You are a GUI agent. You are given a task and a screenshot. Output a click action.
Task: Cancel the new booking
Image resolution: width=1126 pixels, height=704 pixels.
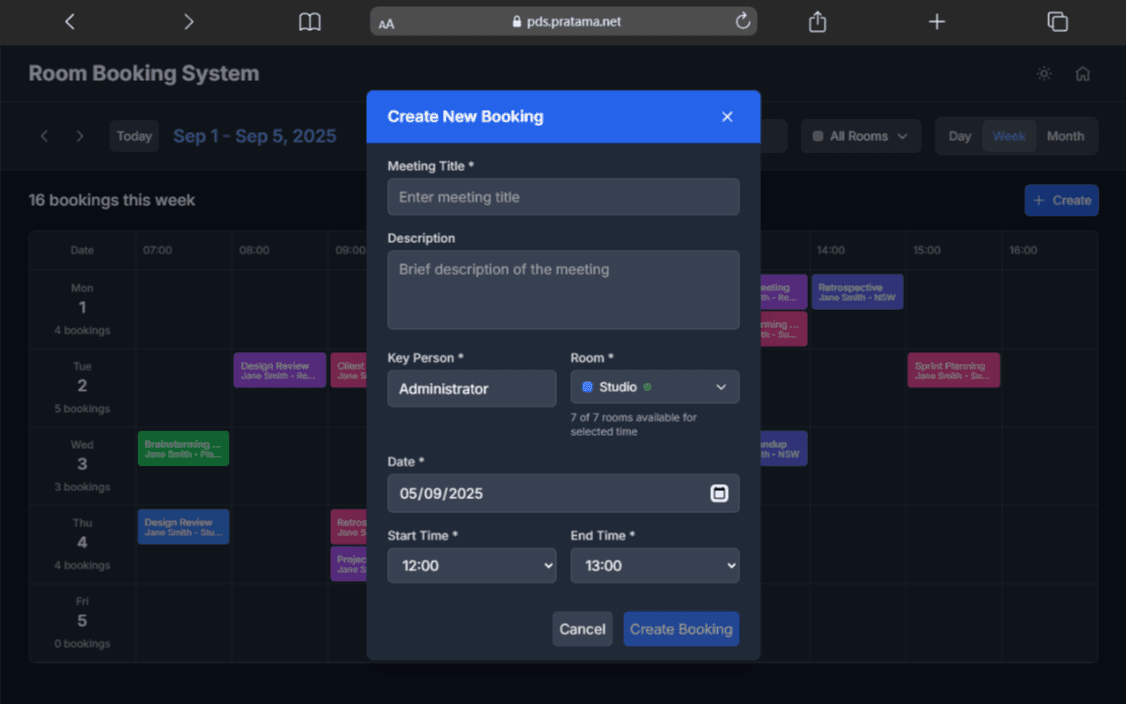coord(582,629)
